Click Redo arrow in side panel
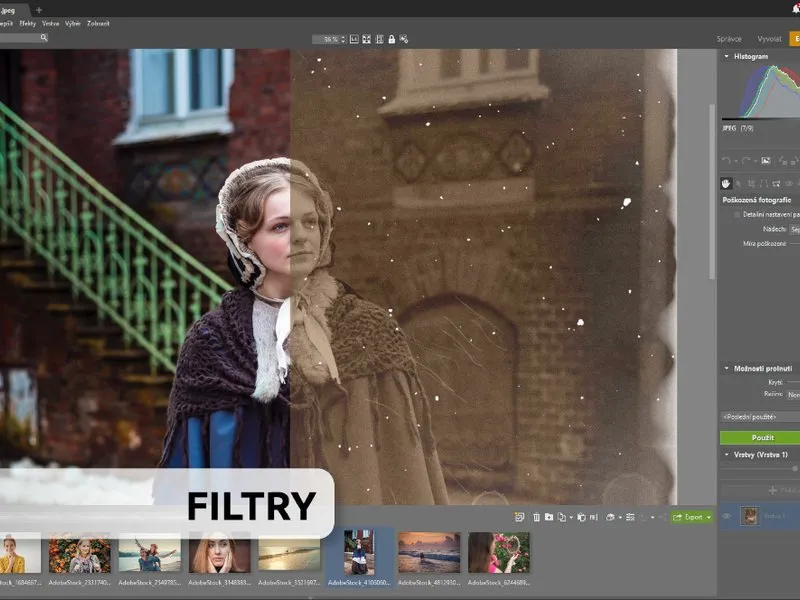 click(745, 161)
